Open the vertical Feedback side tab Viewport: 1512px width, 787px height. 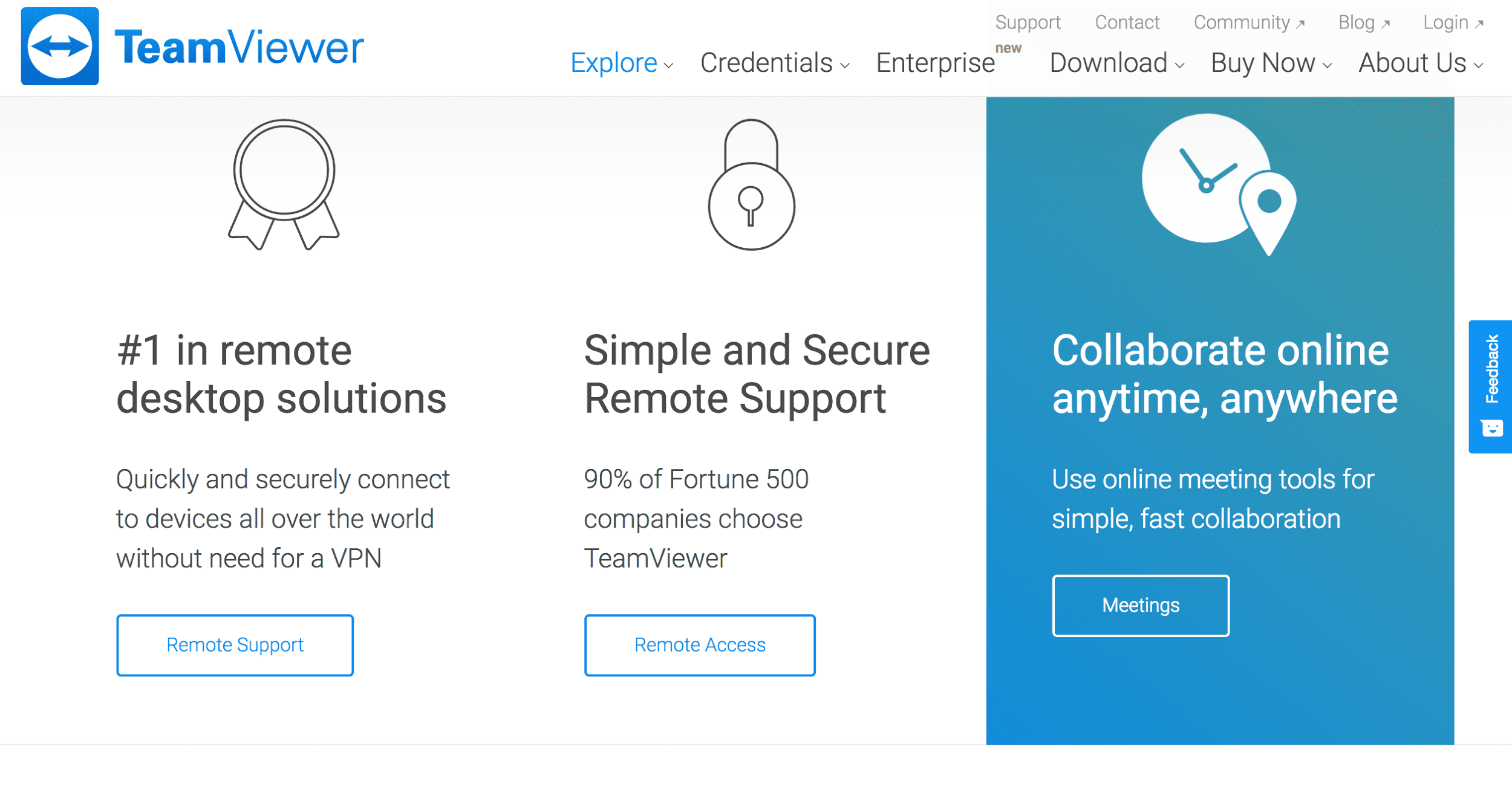coord(1490,387)
